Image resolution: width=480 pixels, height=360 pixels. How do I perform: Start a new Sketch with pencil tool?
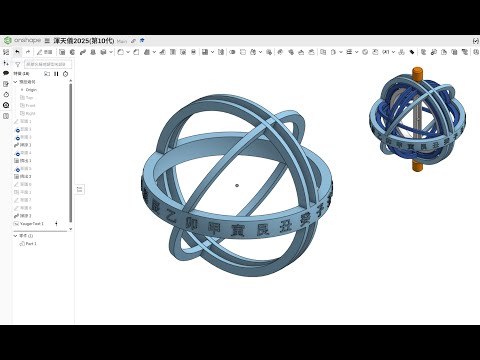(44, 52)
